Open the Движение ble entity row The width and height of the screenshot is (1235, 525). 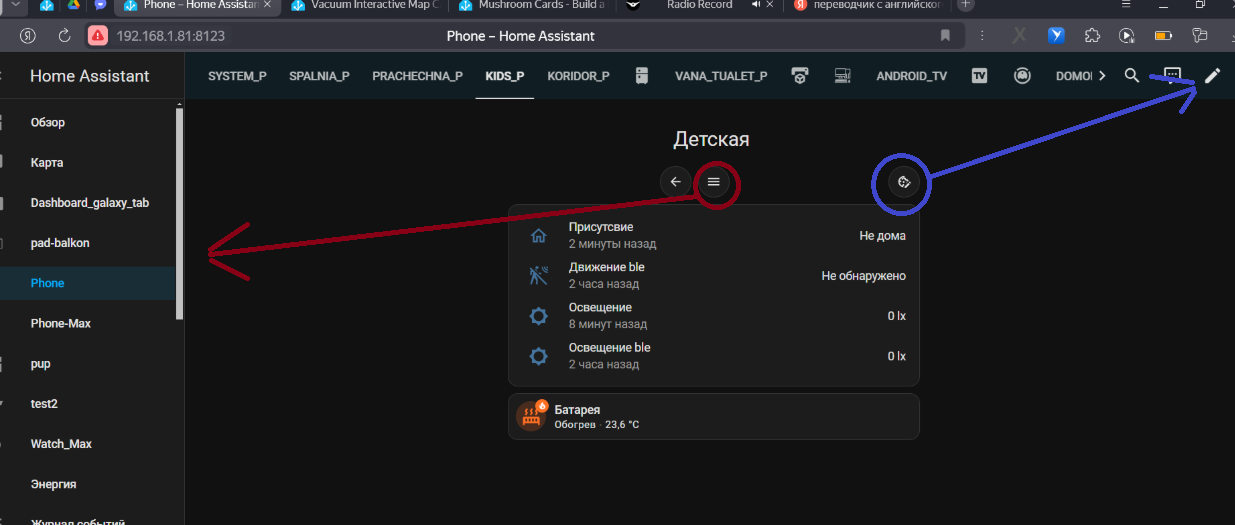(714, 276)
